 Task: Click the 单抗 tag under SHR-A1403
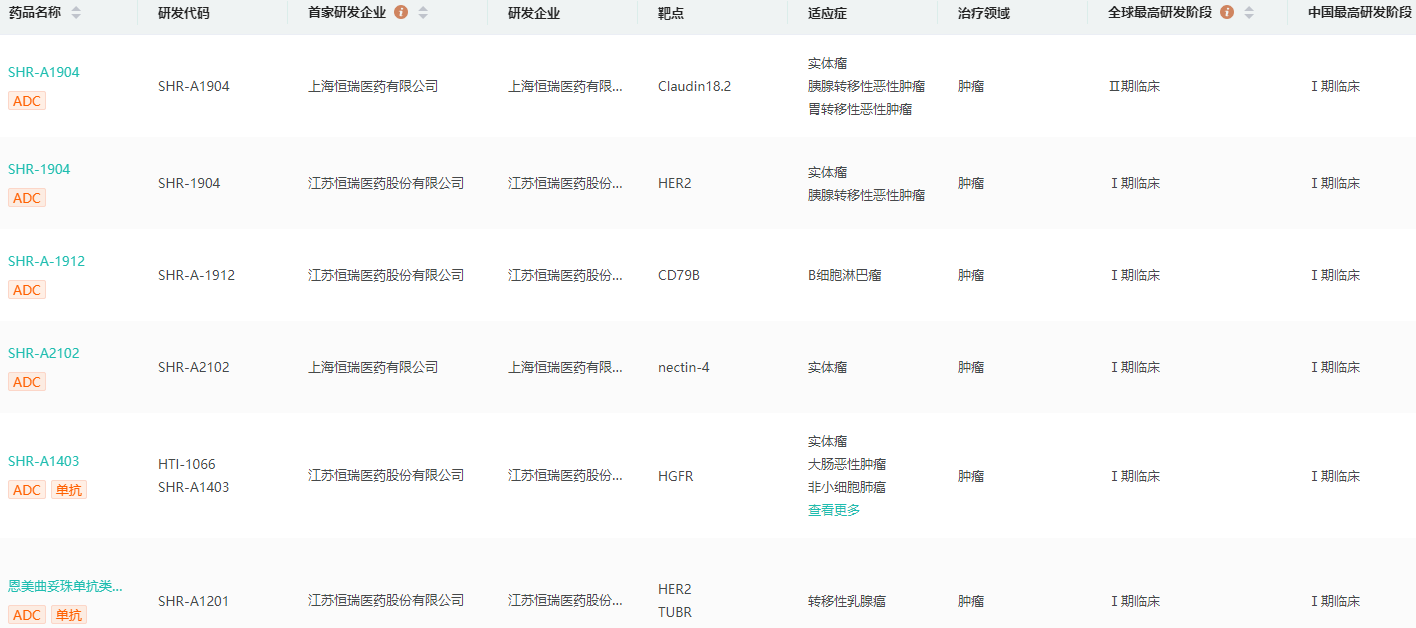pos(69,490)
